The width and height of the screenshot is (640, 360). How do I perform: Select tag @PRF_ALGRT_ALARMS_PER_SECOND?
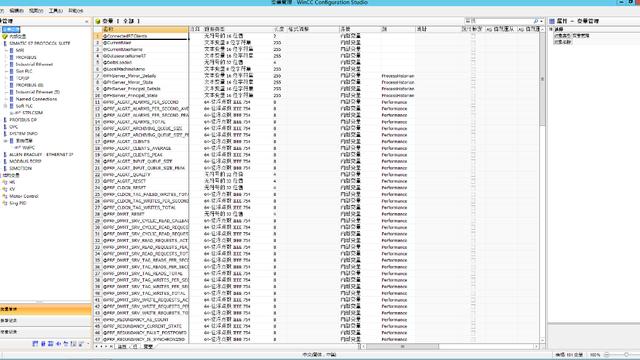(144, 102)
